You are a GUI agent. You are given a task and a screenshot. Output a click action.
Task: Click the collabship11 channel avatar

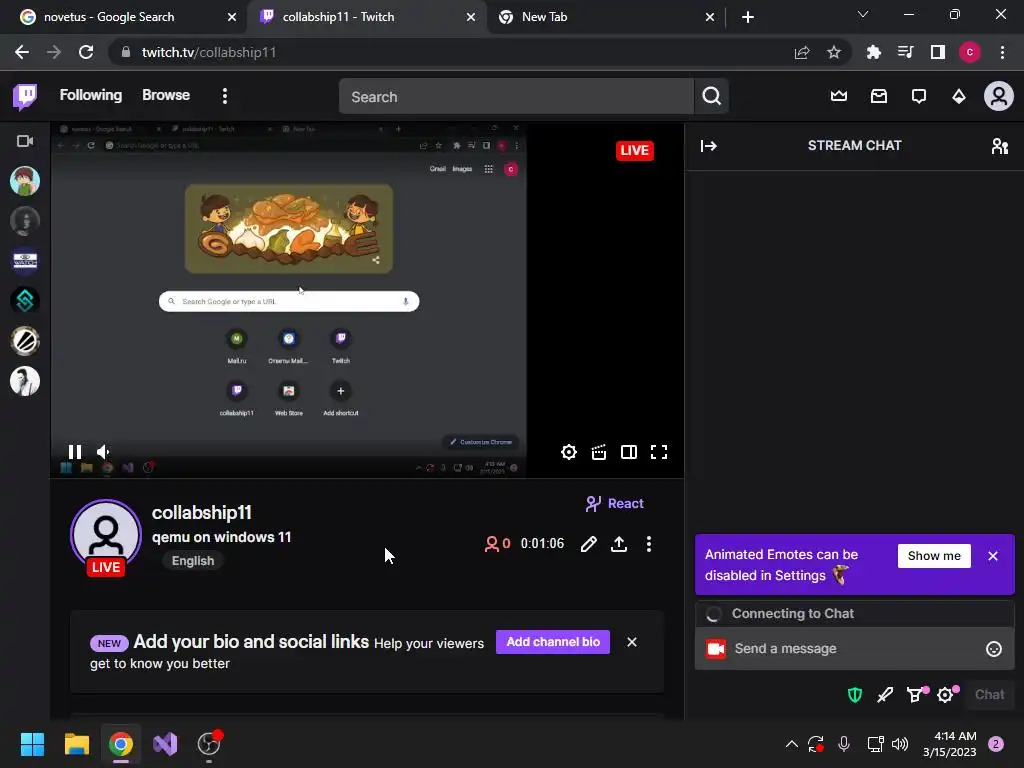pos(106,535)
